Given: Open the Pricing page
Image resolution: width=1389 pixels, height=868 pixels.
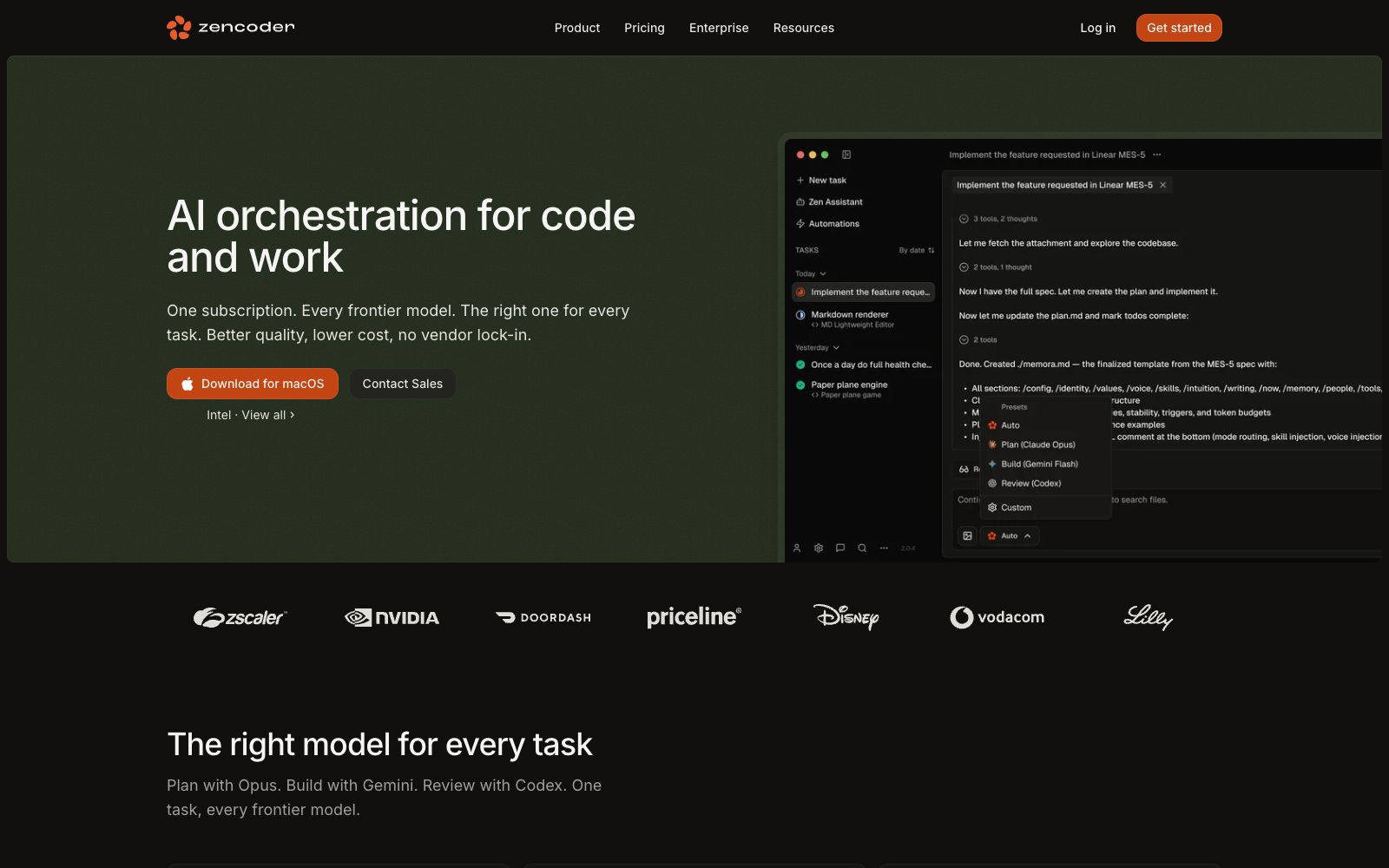Looking at the screenshot, I should pyautogui.click(x=644, y=28).
